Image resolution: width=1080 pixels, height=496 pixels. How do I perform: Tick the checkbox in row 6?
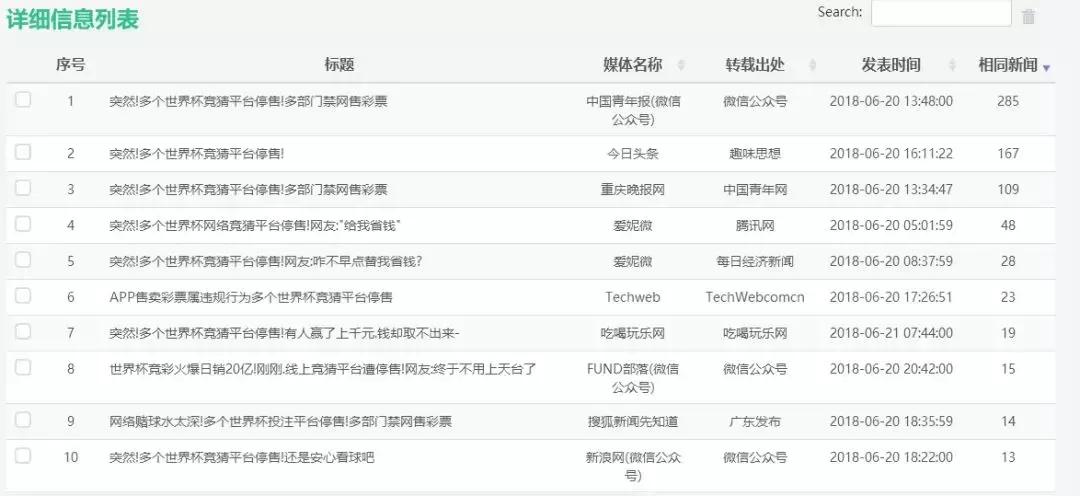pyautogui.click(x=23, y=296)
